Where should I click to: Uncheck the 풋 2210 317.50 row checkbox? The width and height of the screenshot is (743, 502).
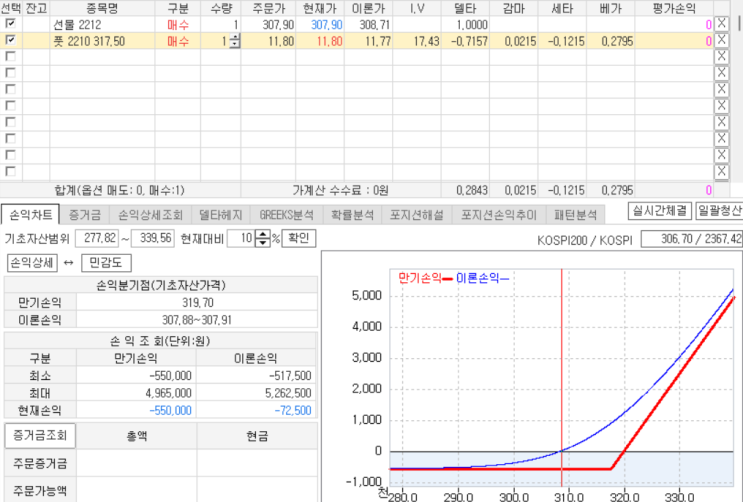pyautogui.click(x=10, y=40)
